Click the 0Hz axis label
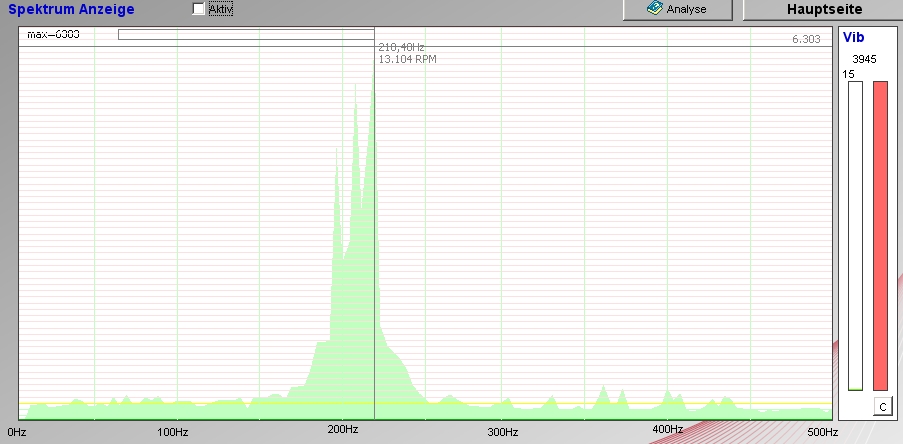Viewport: 903px width, 444px height. click(x=17, y=432)
